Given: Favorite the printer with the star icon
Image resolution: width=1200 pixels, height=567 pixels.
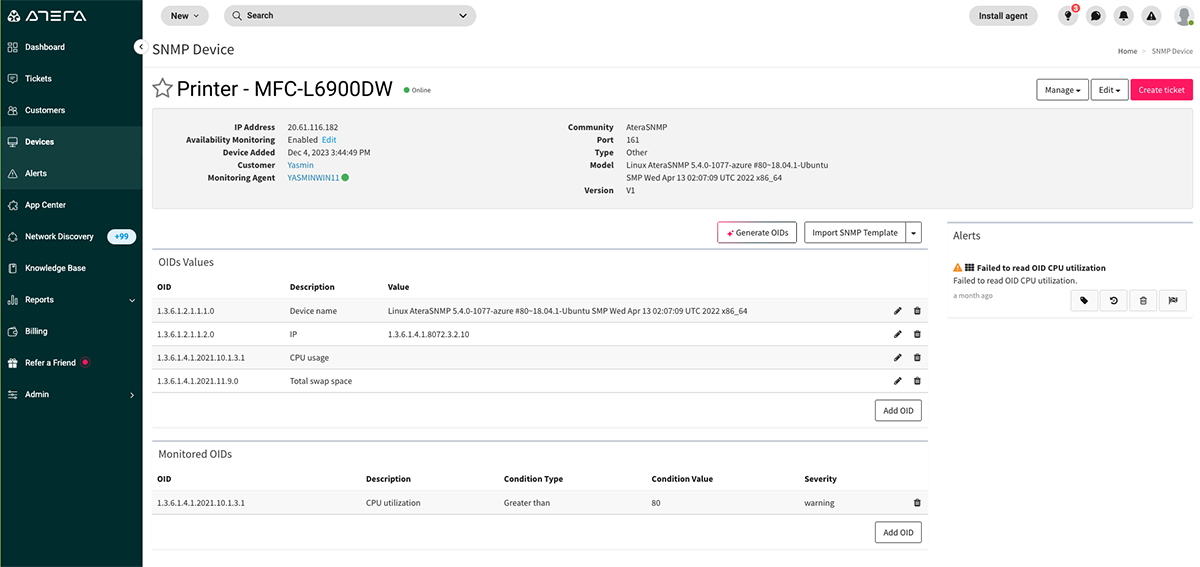Looking at the screenshot, I should 162,88.
